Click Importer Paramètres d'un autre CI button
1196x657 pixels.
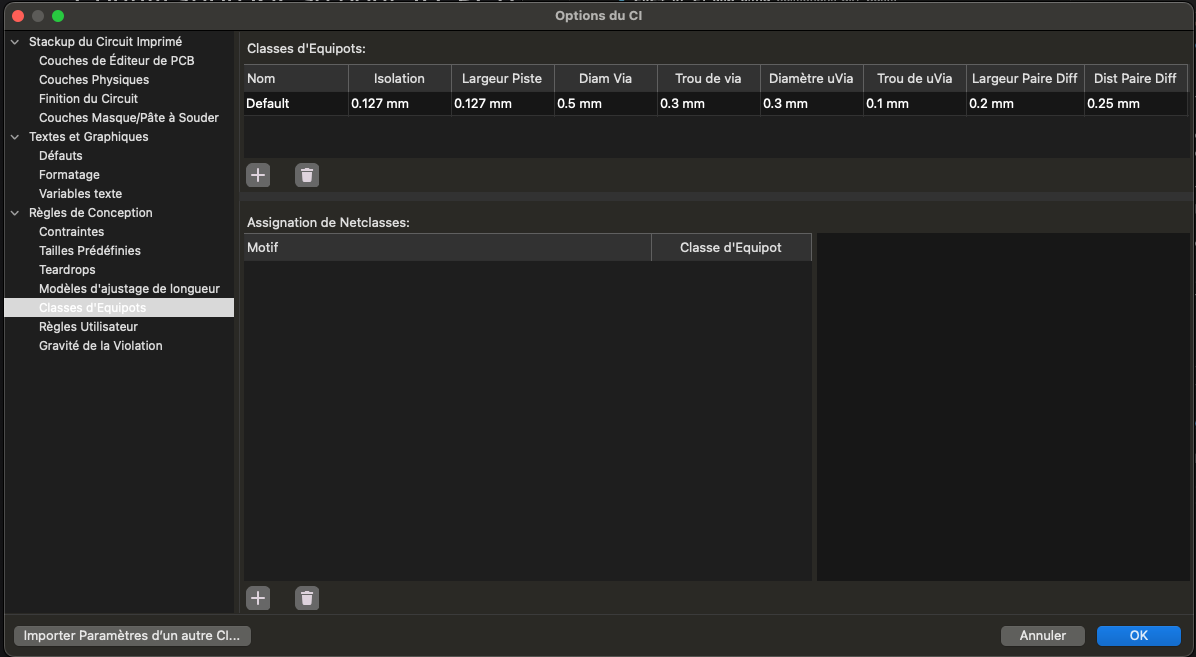(132, 636)
